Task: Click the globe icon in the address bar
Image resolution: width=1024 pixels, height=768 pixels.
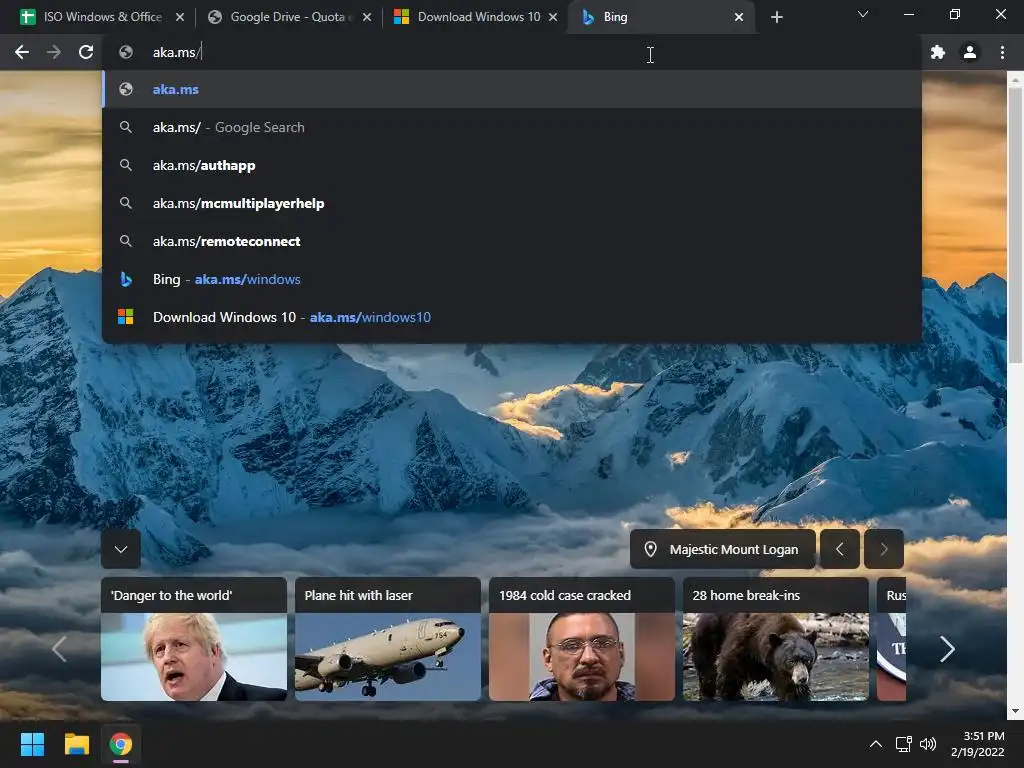Action: [126, 52]
